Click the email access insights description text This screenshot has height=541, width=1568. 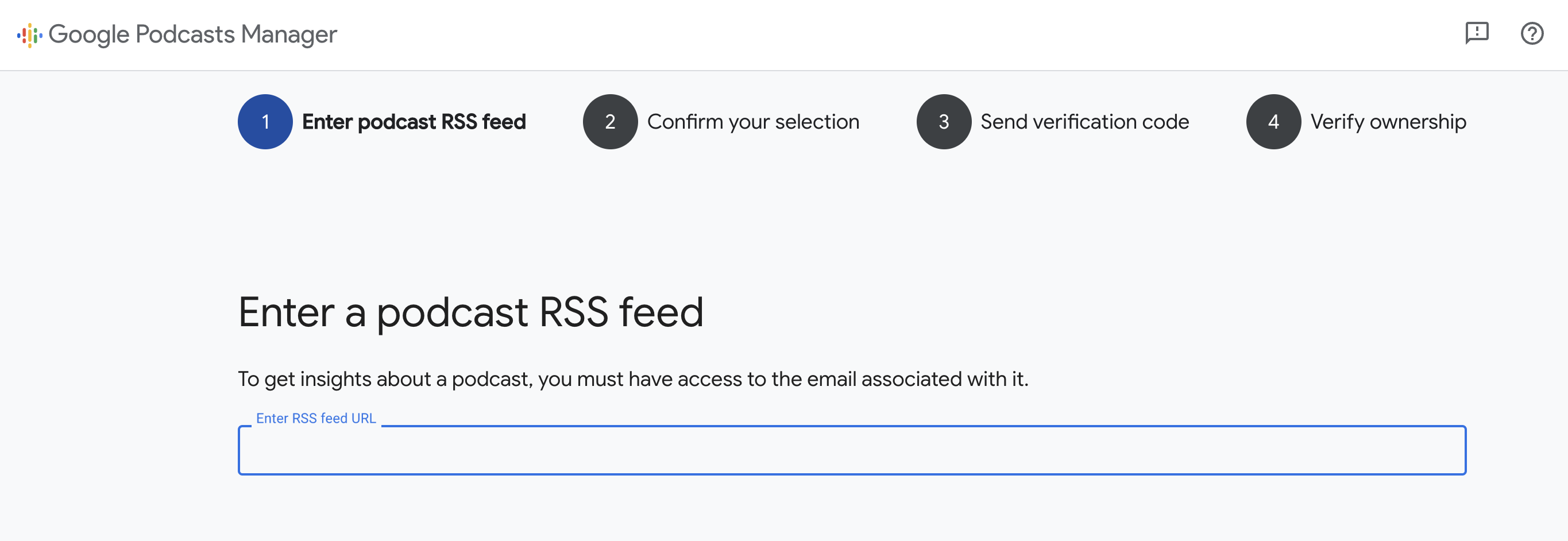pyautogui.click(x=632, y=379)
